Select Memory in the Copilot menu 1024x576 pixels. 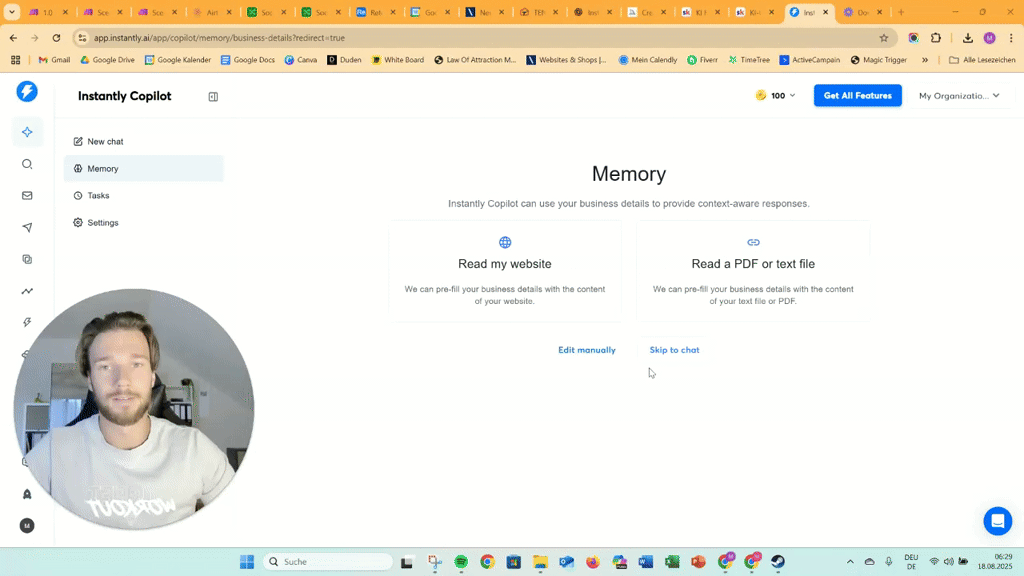144,168
